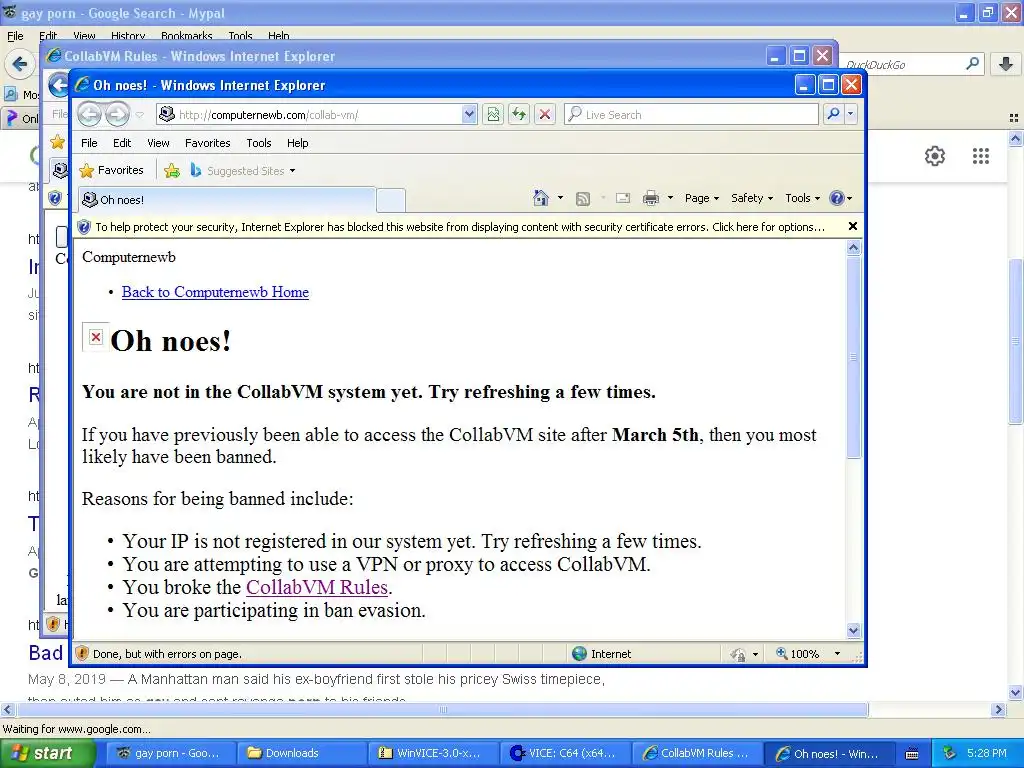Image resolution: width=1024 pixels, height=768 pixels.
Task: Close the security information bar with X
Action: click(852, 227)
